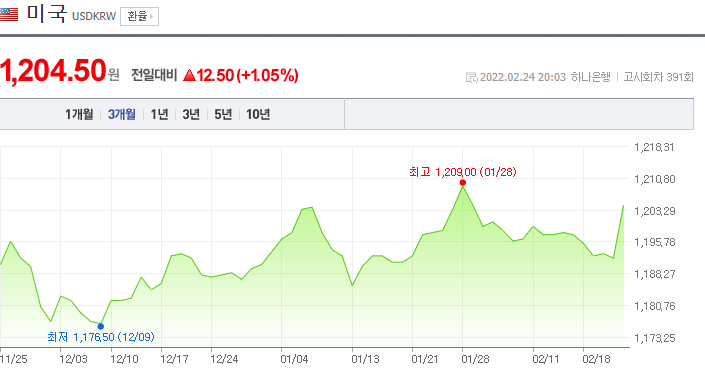The height and width of the screenshot is (374, 705).
Task: Click the 1,173.25 y-axis label
Action: (655, 338)
